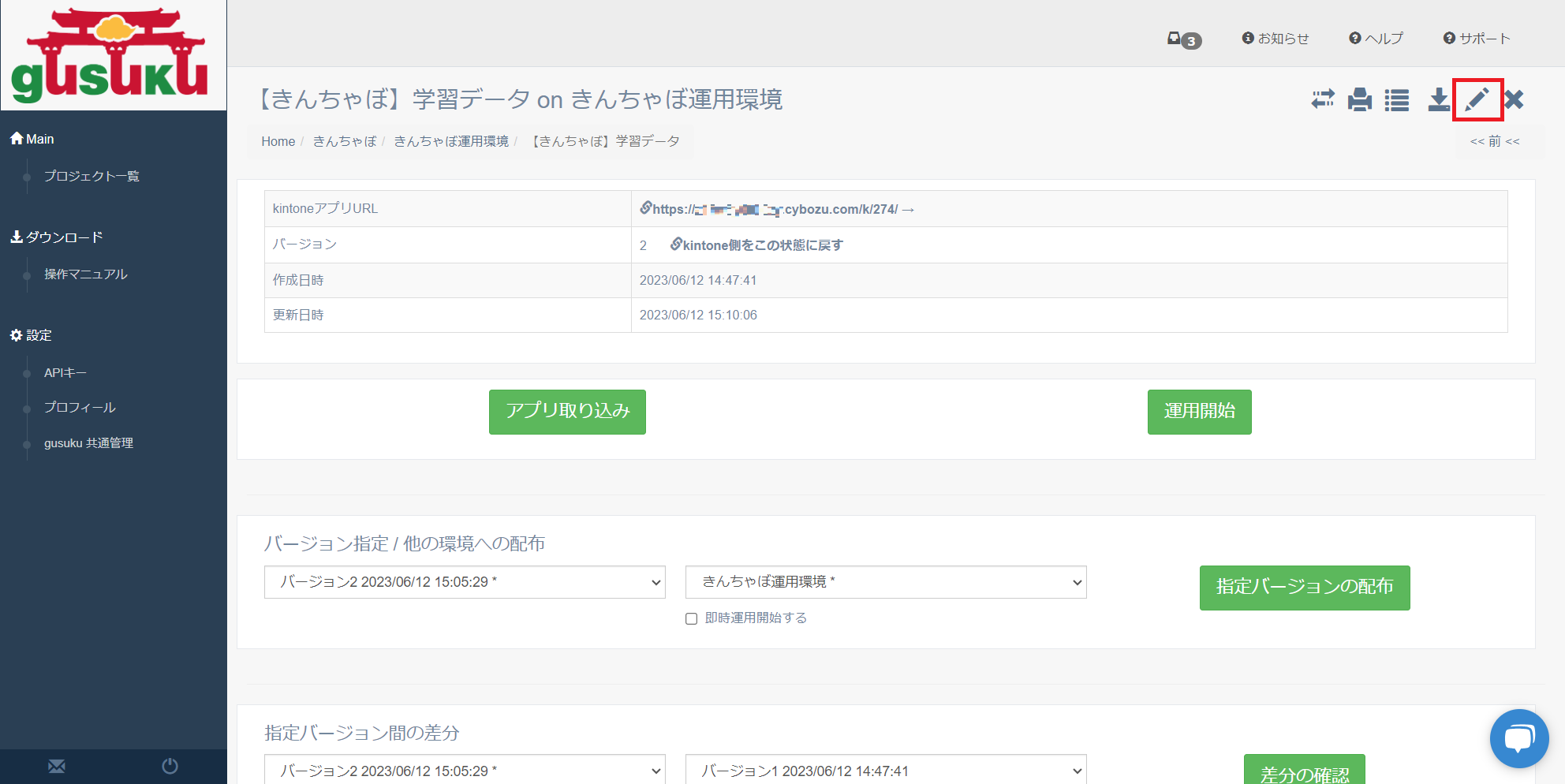Open the notifications inbox icon

pyautogui.click(x=1182, y=39)
